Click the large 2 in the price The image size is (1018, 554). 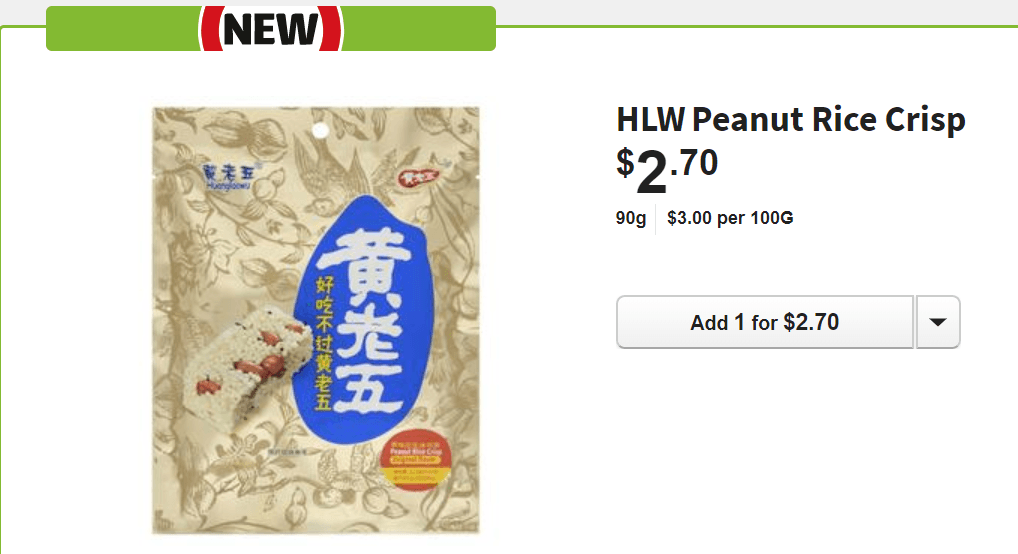(x=651, y=173)
